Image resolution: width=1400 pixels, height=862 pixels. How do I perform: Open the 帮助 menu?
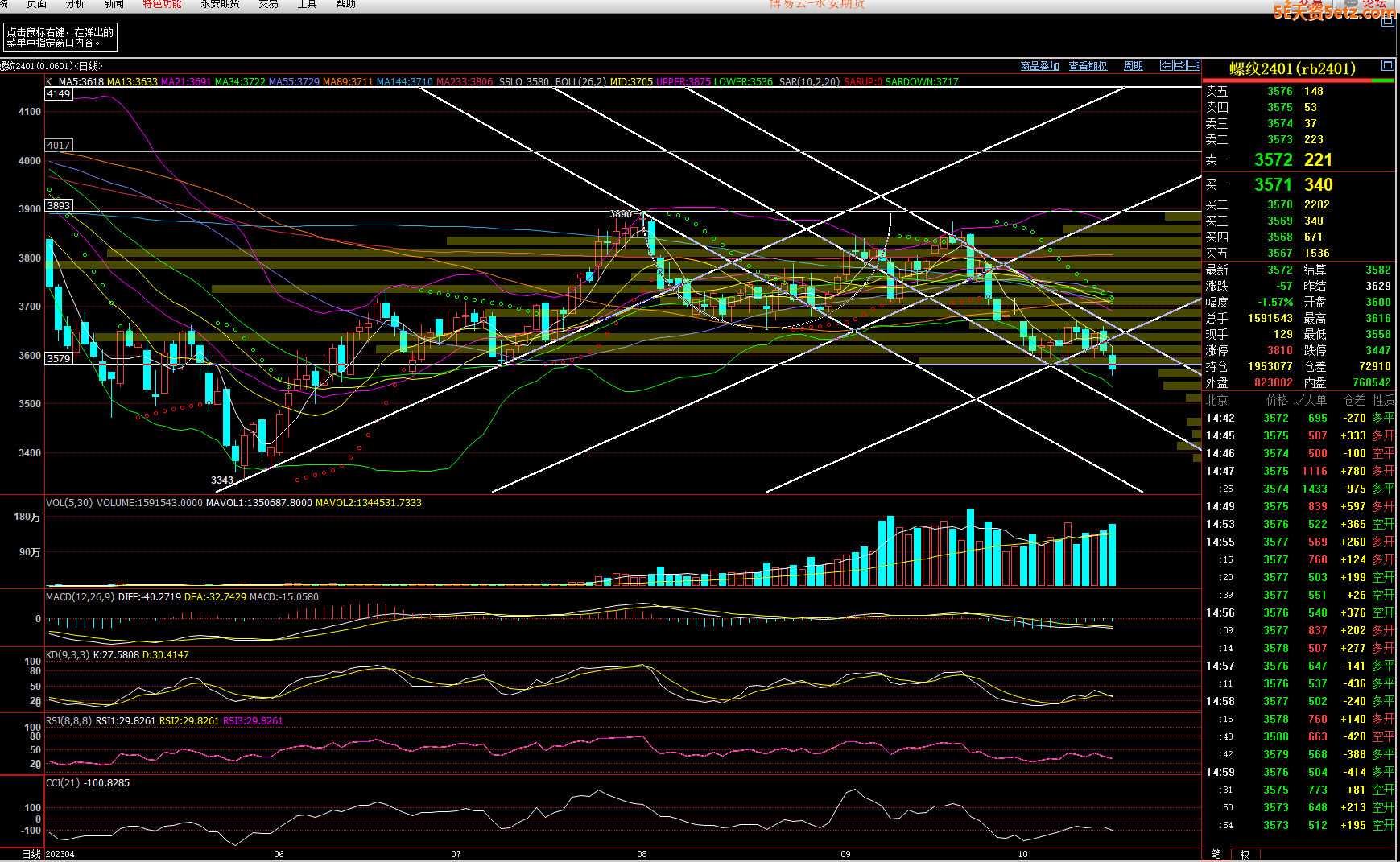(x=345, y=4)
